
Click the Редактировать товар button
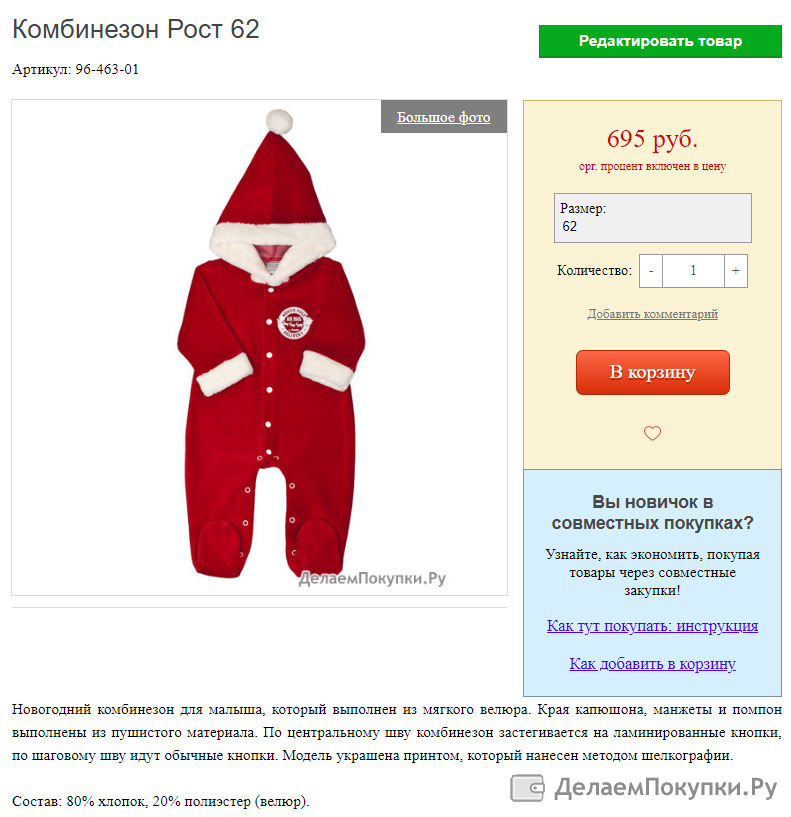(660, 41)
